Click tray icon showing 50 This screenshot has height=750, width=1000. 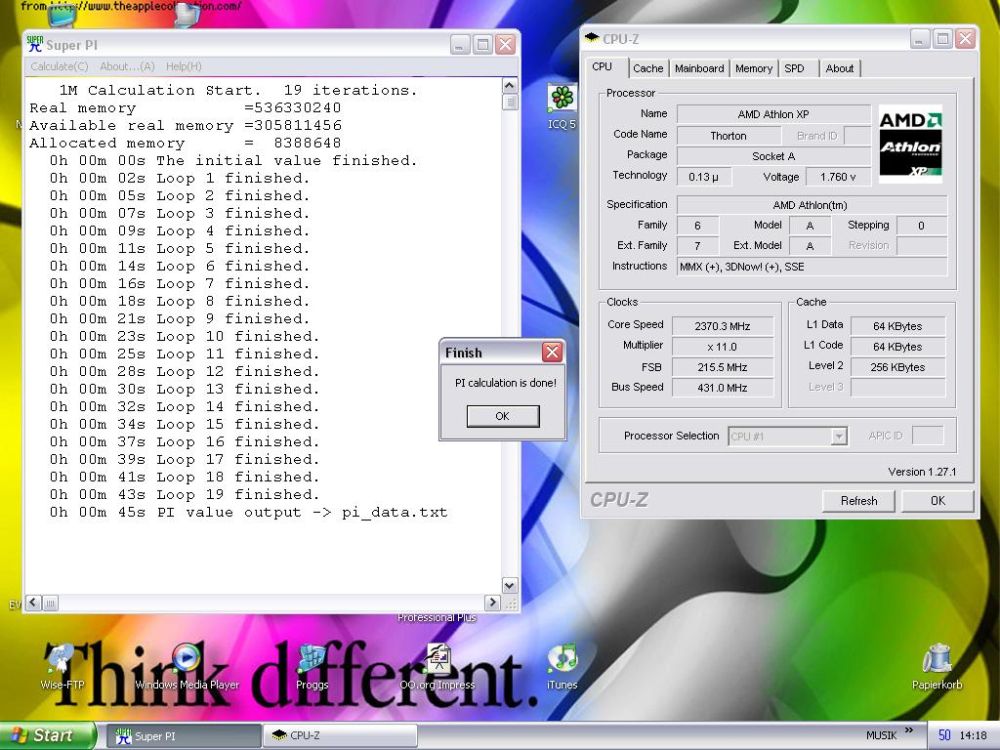(945, 736)
